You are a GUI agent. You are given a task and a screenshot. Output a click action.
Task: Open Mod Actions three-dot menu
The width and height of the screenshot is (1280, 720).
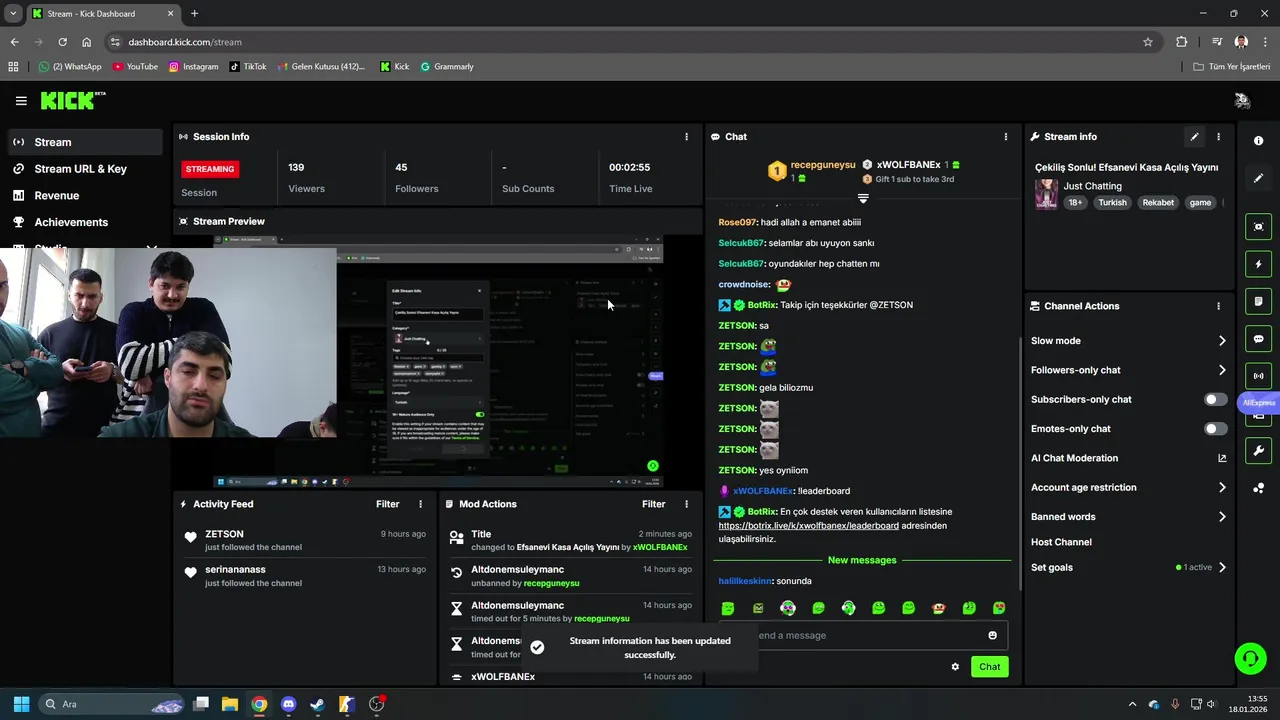tap(686, 504)
